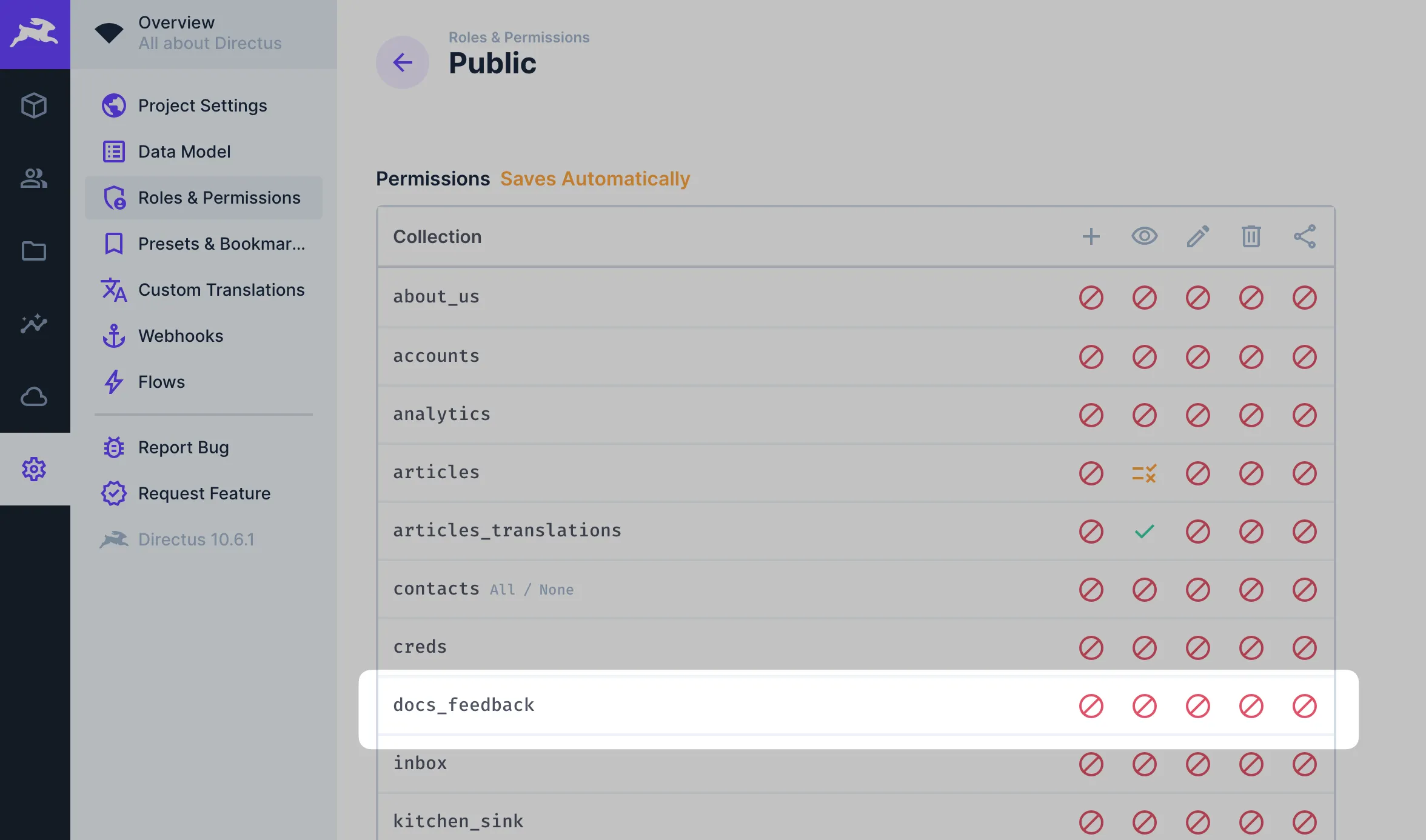Click the Read permission icon in header
The image size is (1426, 840).
[1144, 236]
